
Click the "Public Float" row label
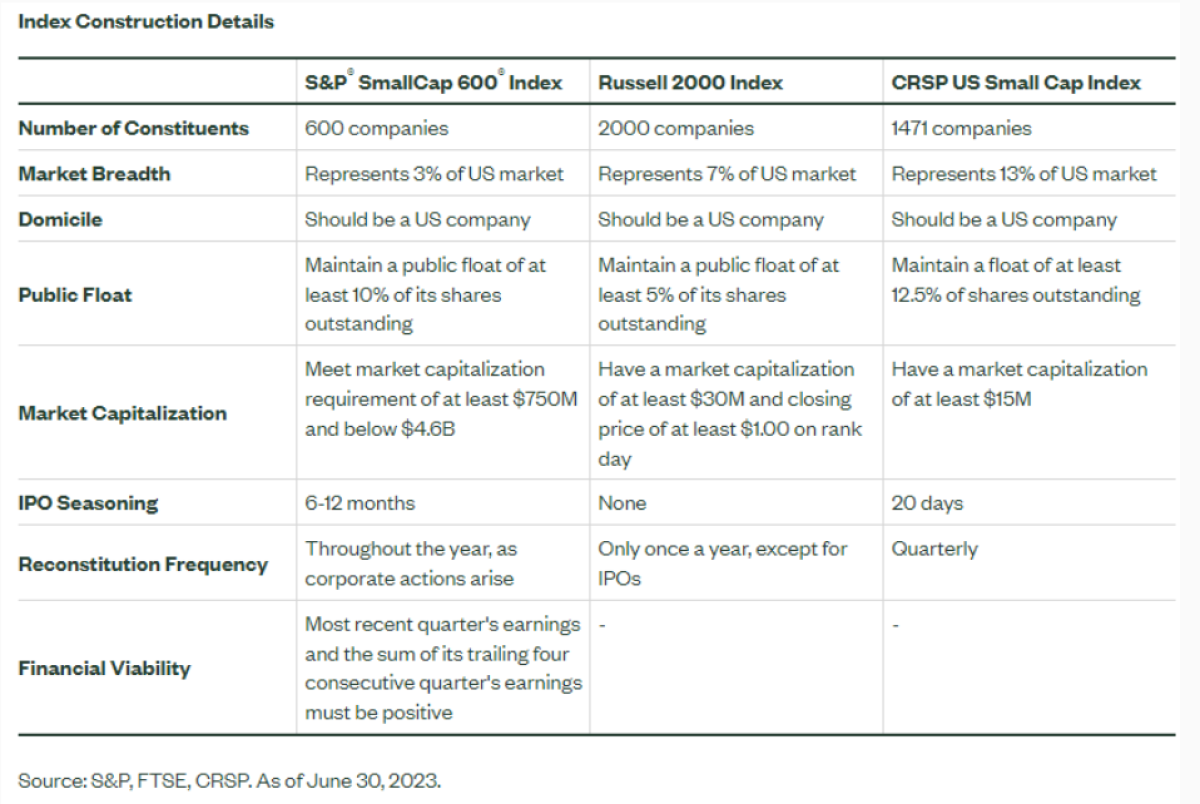pyautogui.click(x=75, y=295)
